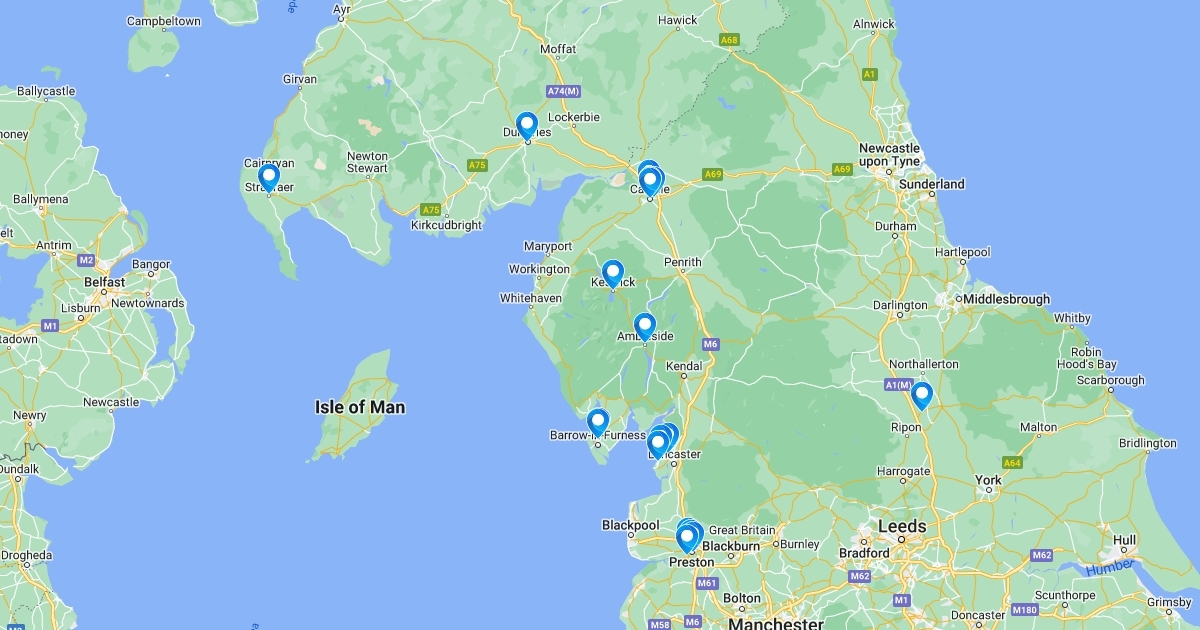This screenshot has height=630, width=1200.
Task: Click the Leeds city label
Action: point(902,526)
